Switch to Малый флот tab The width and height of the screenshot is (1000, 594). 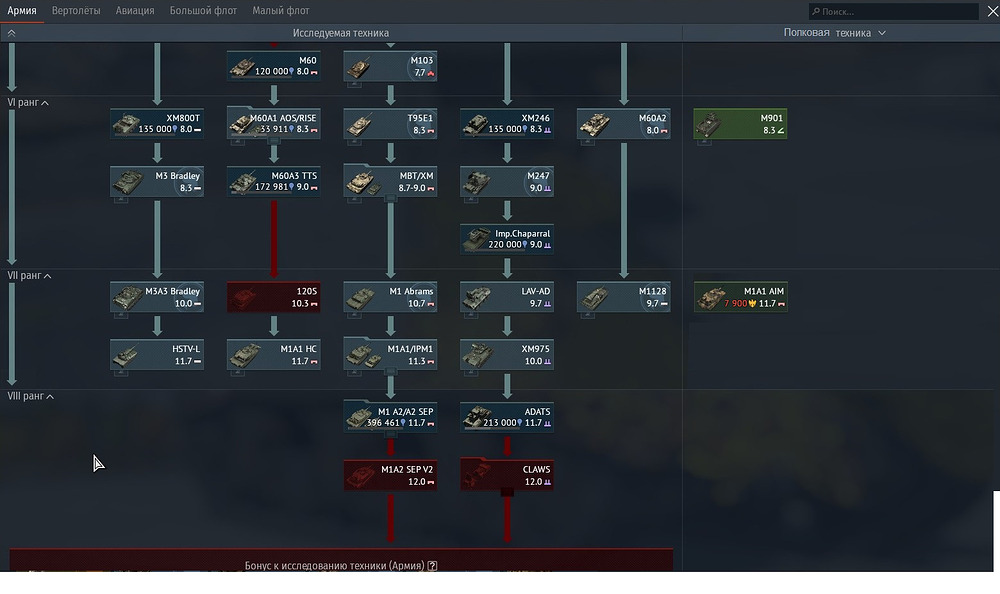click(281, 11)
